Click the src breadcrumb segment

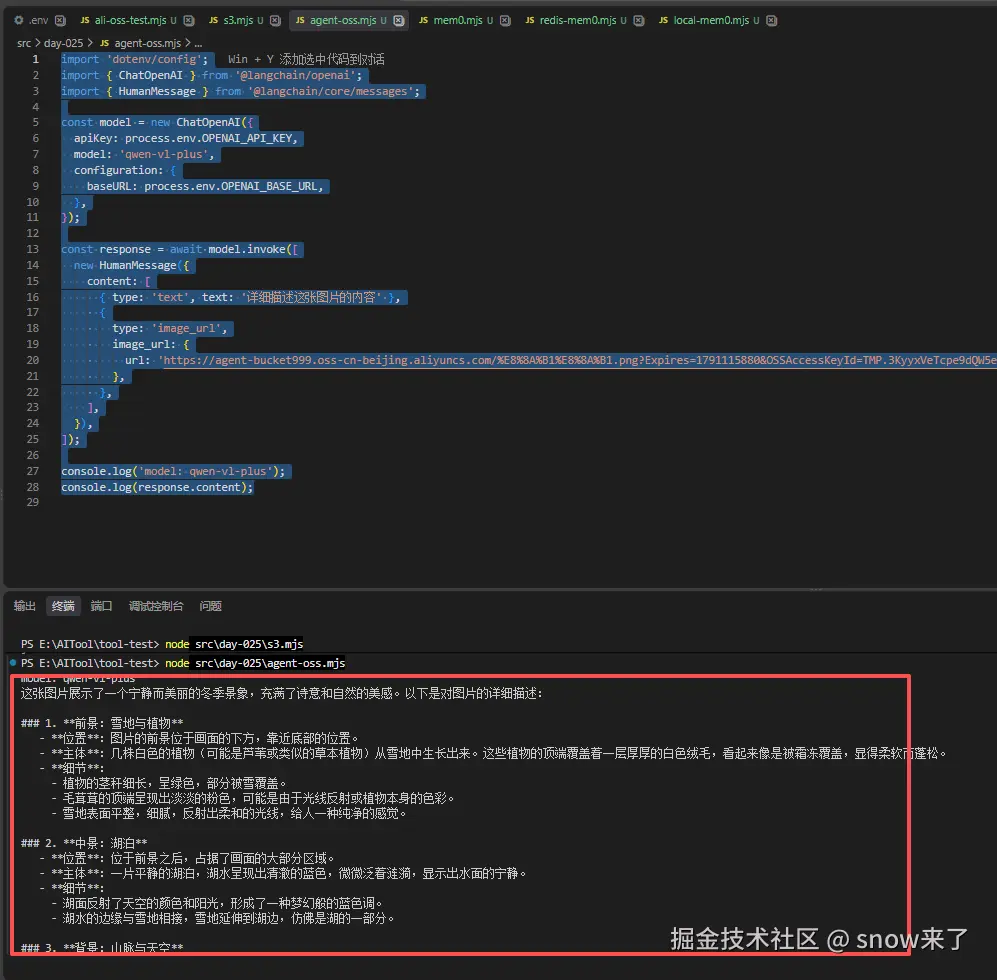(x=24, y=43)
